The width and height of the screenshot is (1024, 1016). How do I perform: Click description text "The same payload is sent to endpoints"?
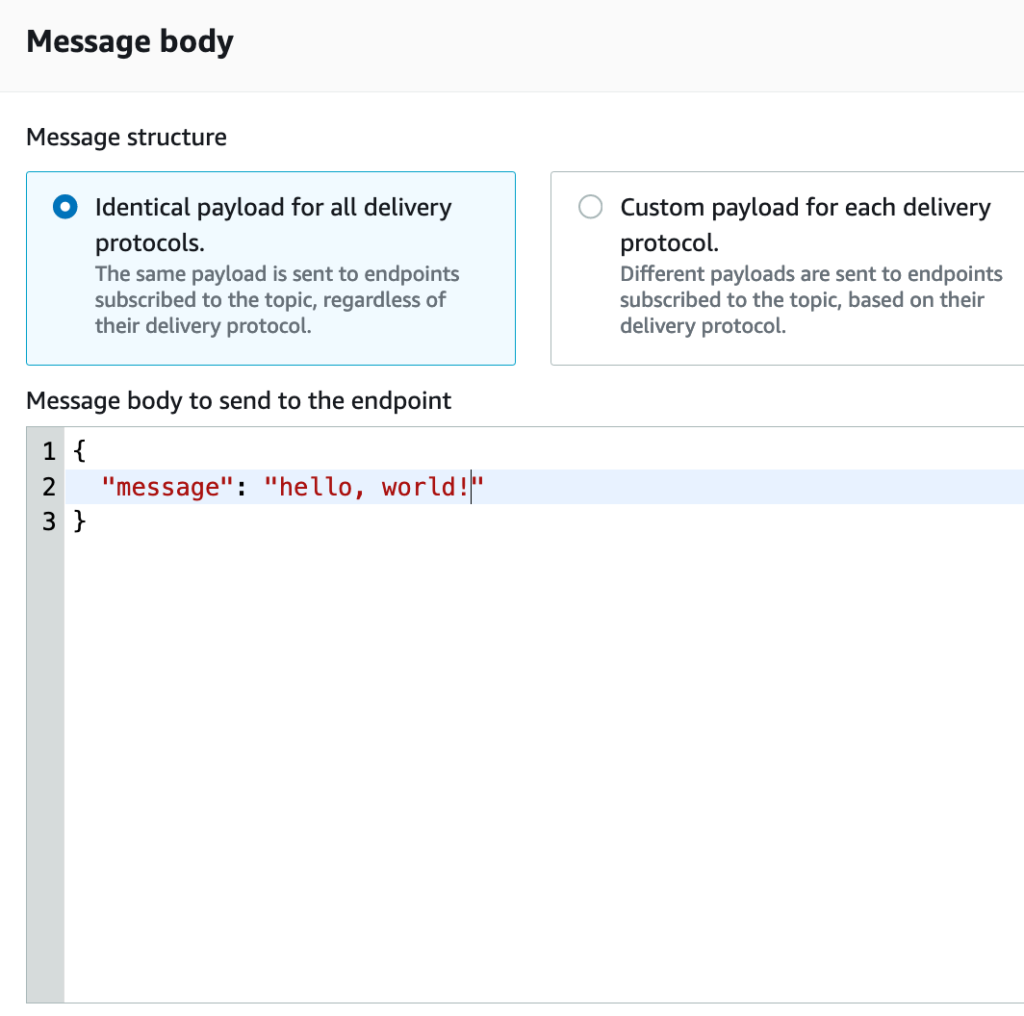(x=277, y=274)
